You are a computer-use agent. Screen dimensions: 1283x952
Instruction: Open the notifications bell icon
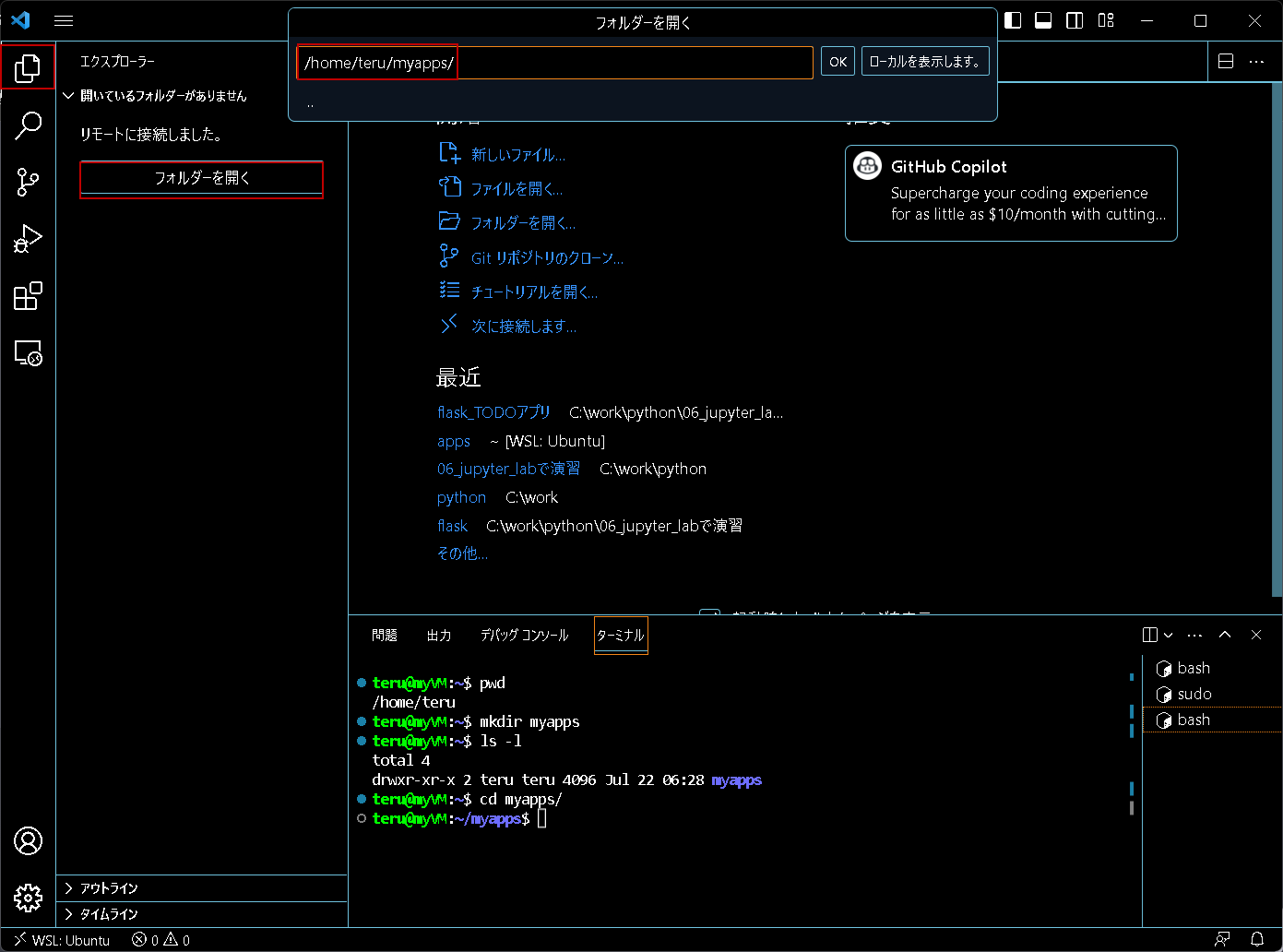point(1257,940)
